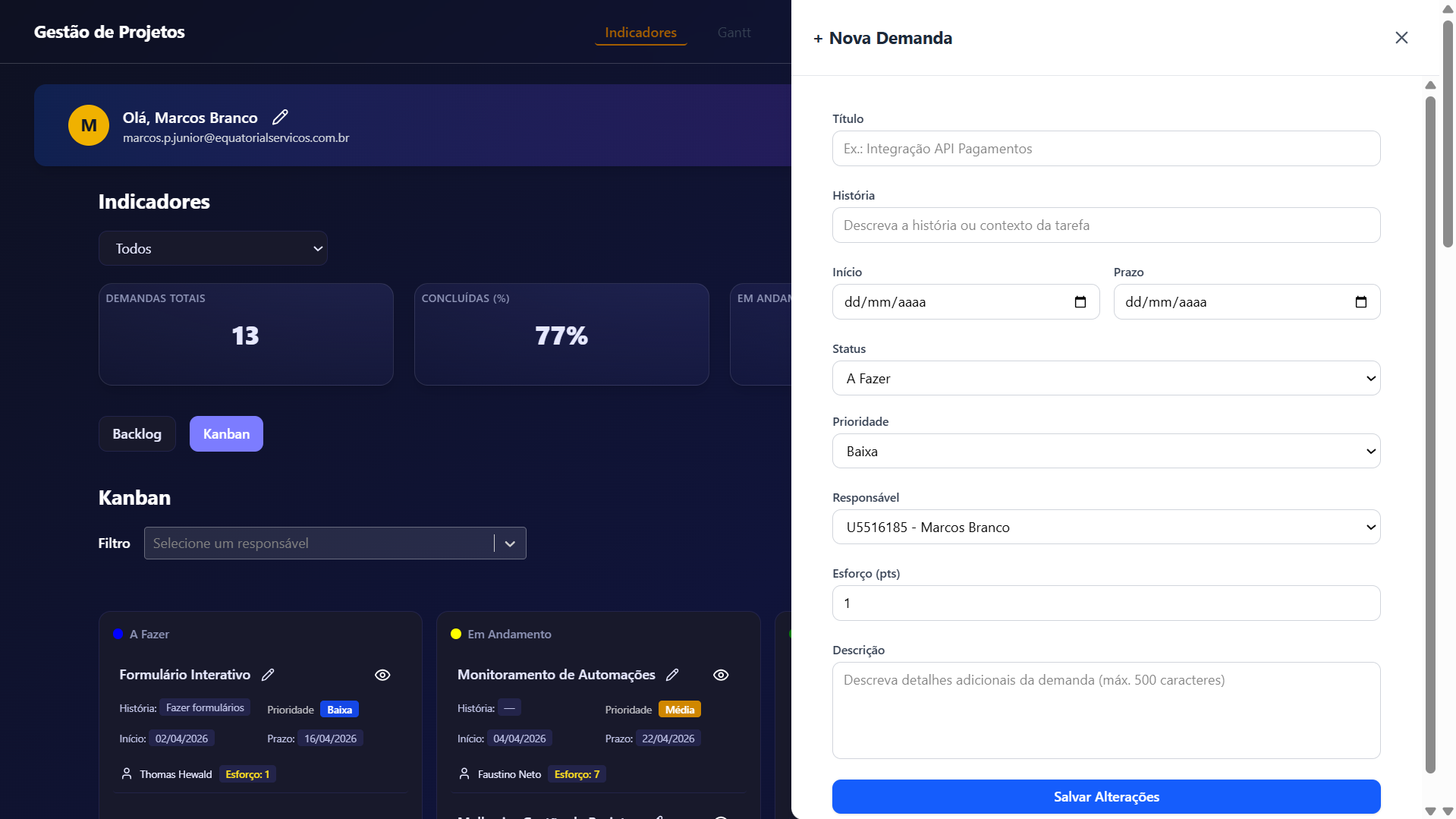Image resolution: width=1456 pixels, height=819 pixels.
Task: Click the Descrição text area
Action: click(1106, 710)
